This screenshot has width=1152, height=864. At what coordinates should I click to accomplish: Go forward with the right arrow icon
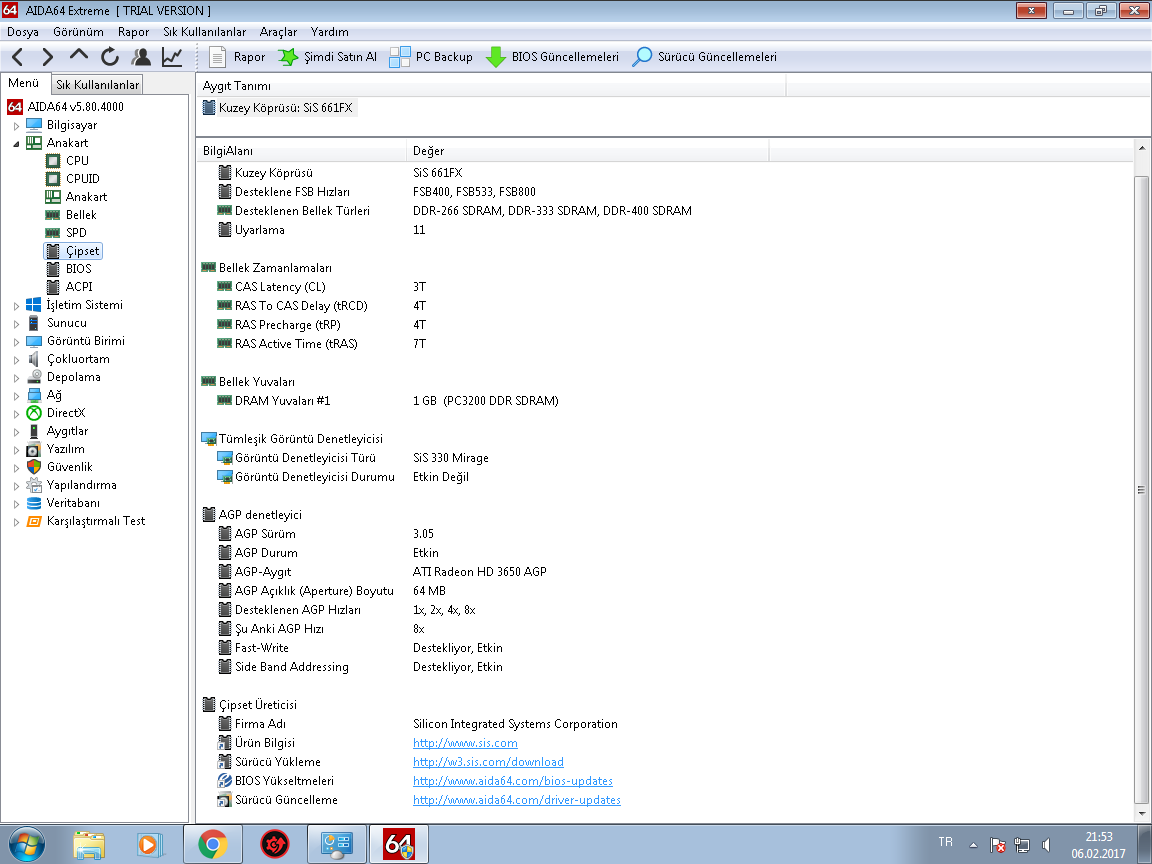click(48, 57)
